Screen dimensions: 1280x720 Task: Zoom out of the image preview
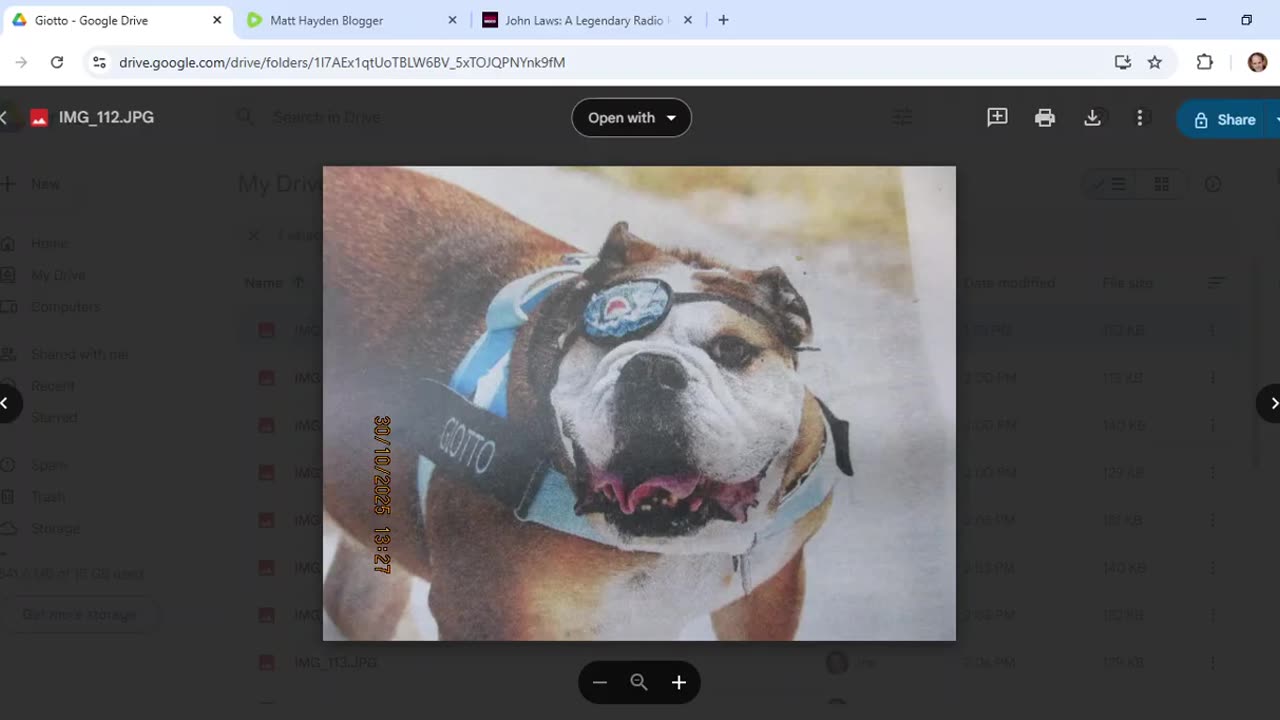[600, 682]
